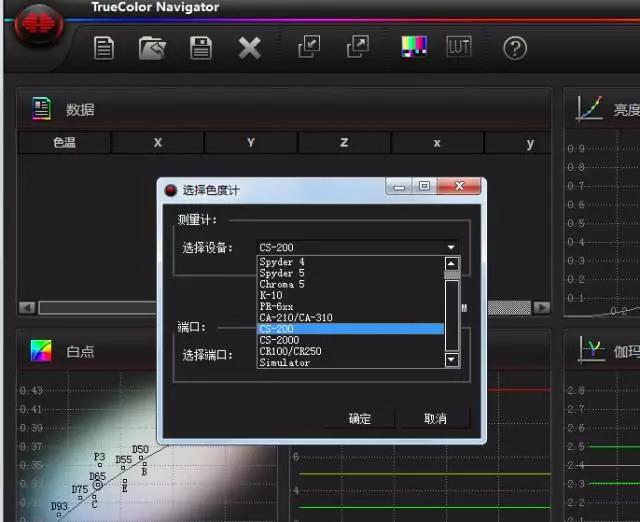
Task: Click the D50 white point marker
Action: point(142,458)
